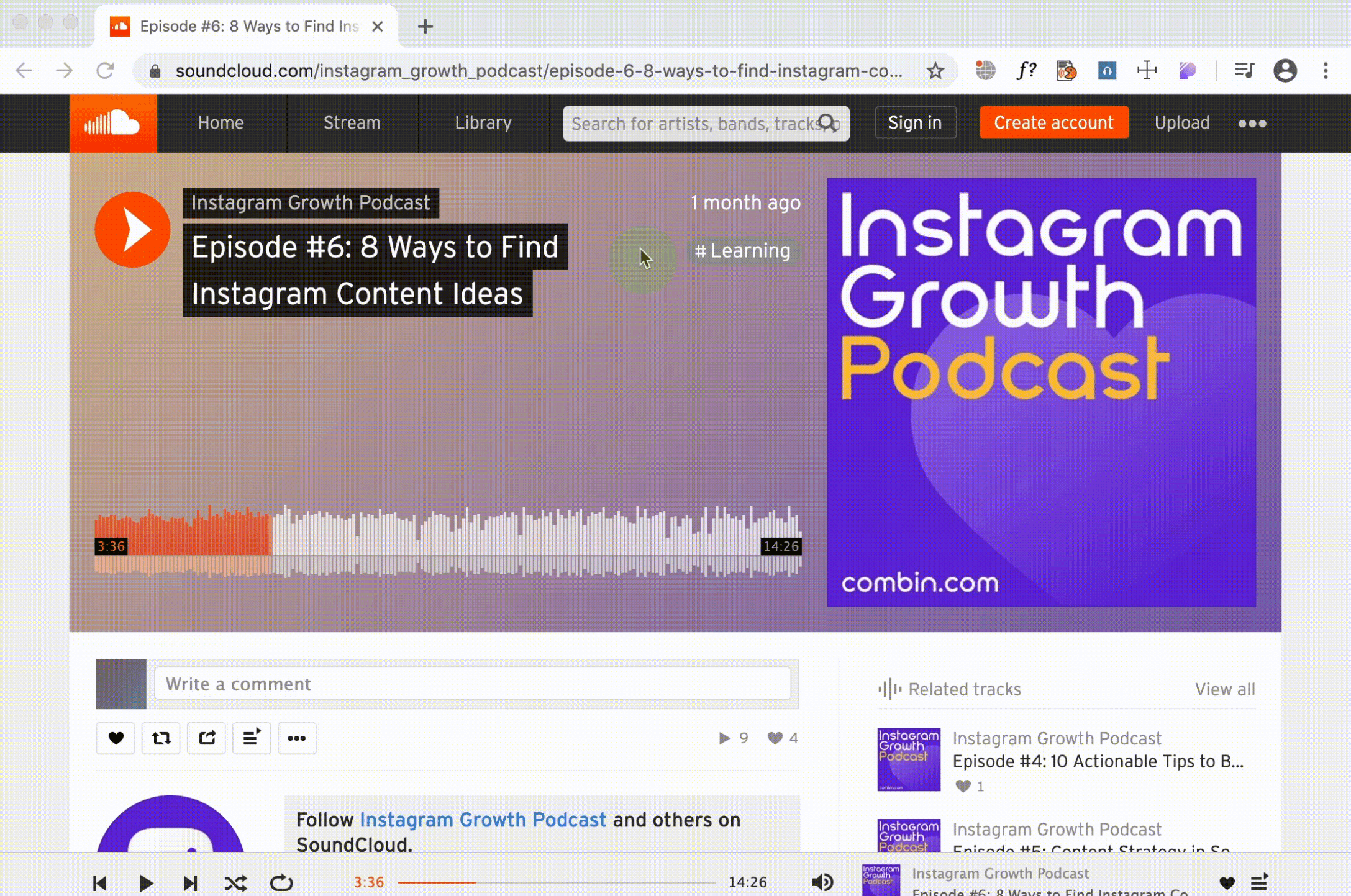Click the repeat icon in footer player
Viewport: 1351px width, 896px height.
(x=282, y=881)
